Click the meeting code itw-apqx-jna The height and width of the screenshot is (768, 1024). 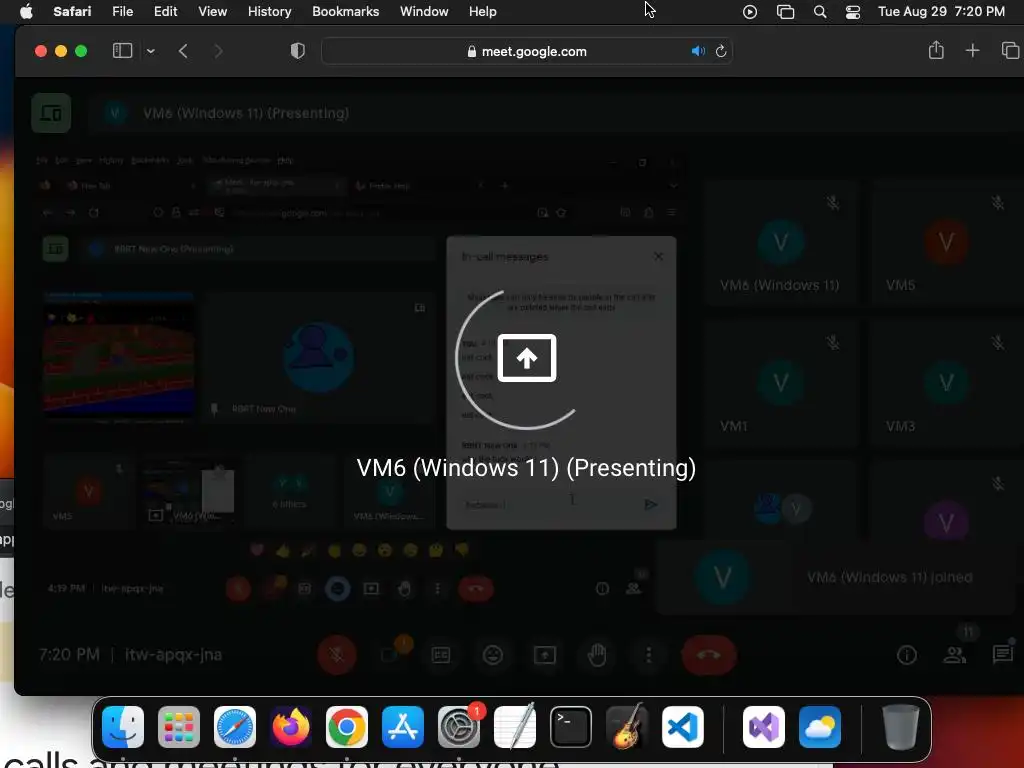pos(174,654)
